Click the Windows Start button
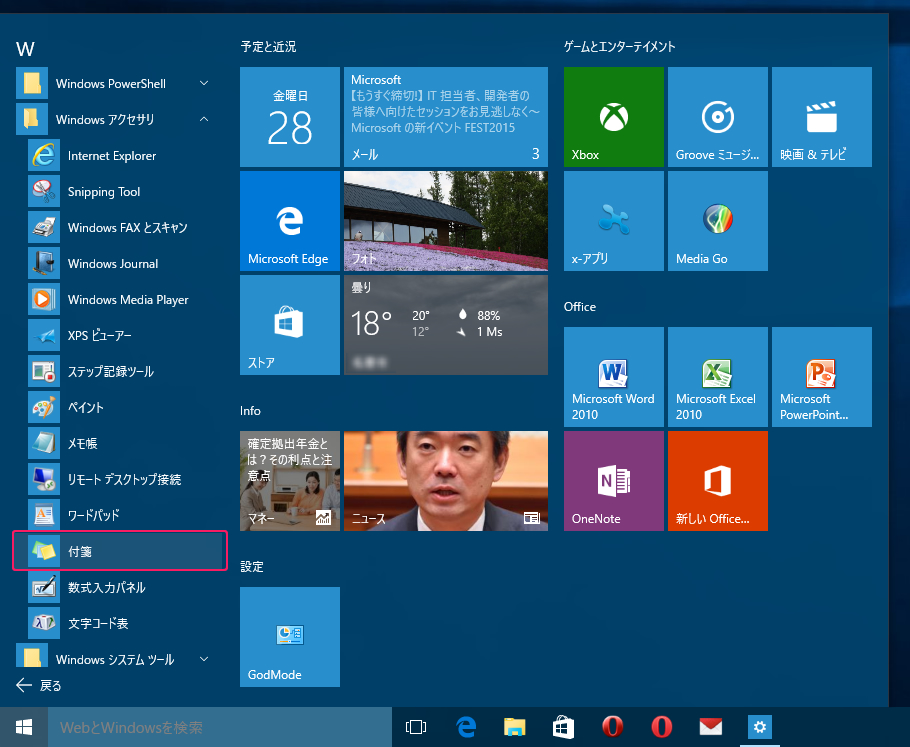 coord(24,727)
